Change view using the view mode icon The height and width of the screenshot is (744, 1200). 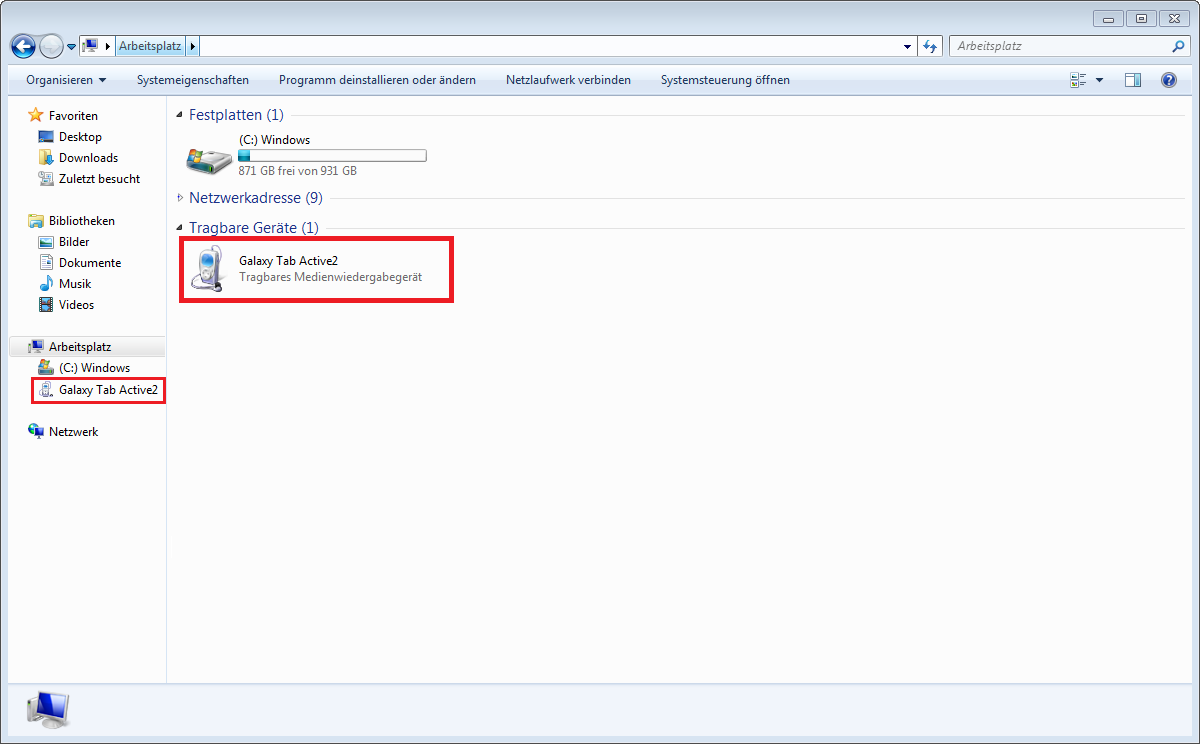[1078, 80]
